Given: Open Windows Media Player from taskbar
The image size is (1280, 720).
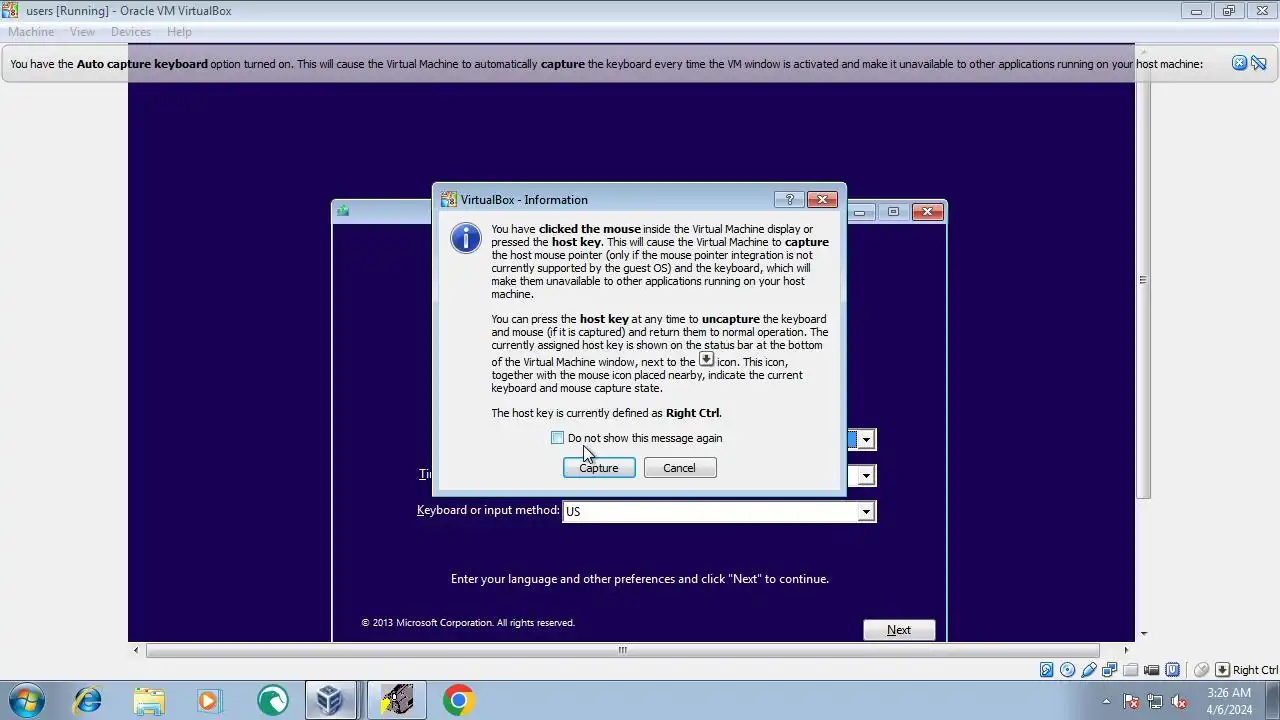Looking at the screenshot, I should 209,700.
